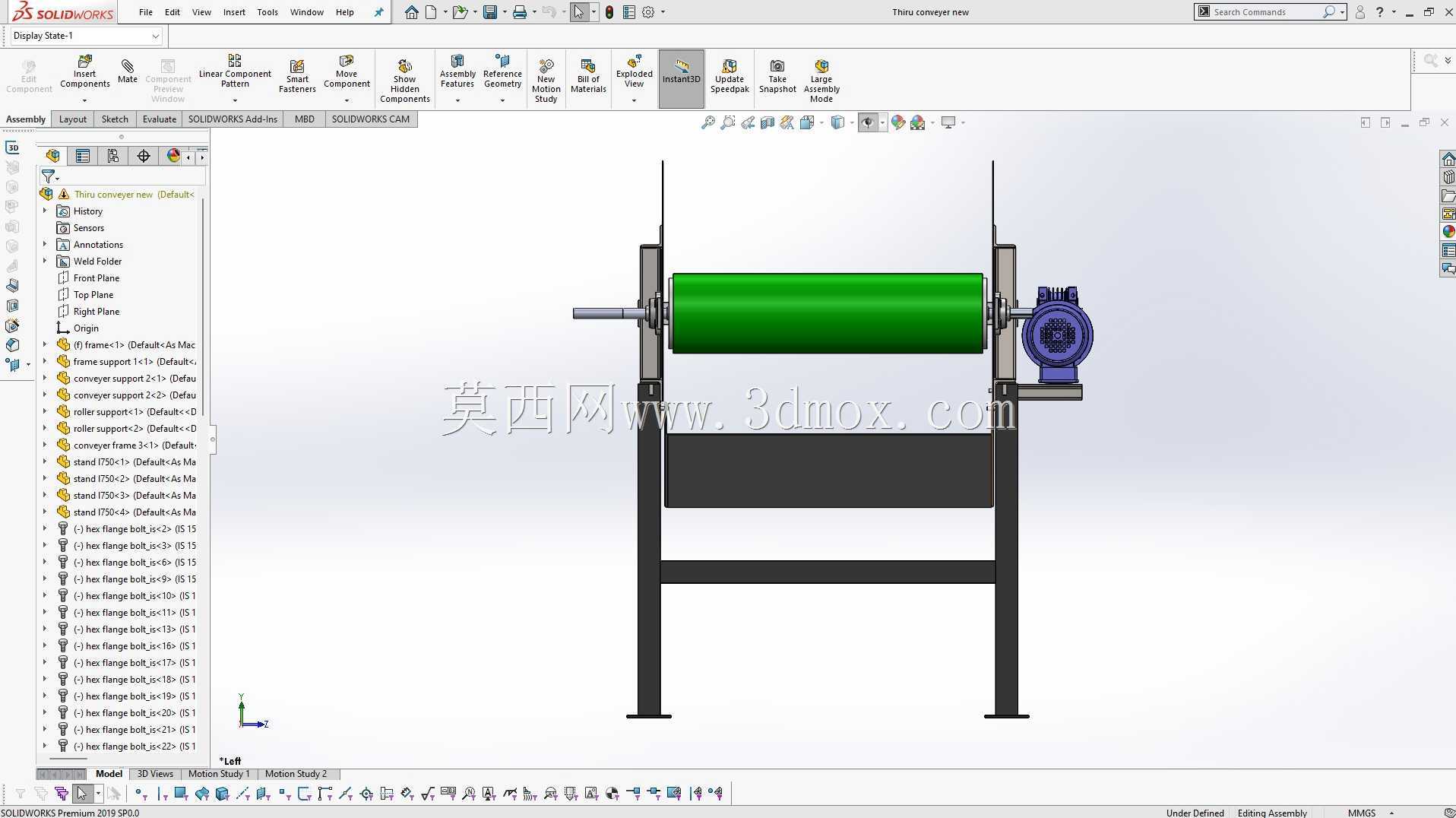1456x818 pixels.
Task: Open Linear Component Pattern tool
Action: coord(235,71)
